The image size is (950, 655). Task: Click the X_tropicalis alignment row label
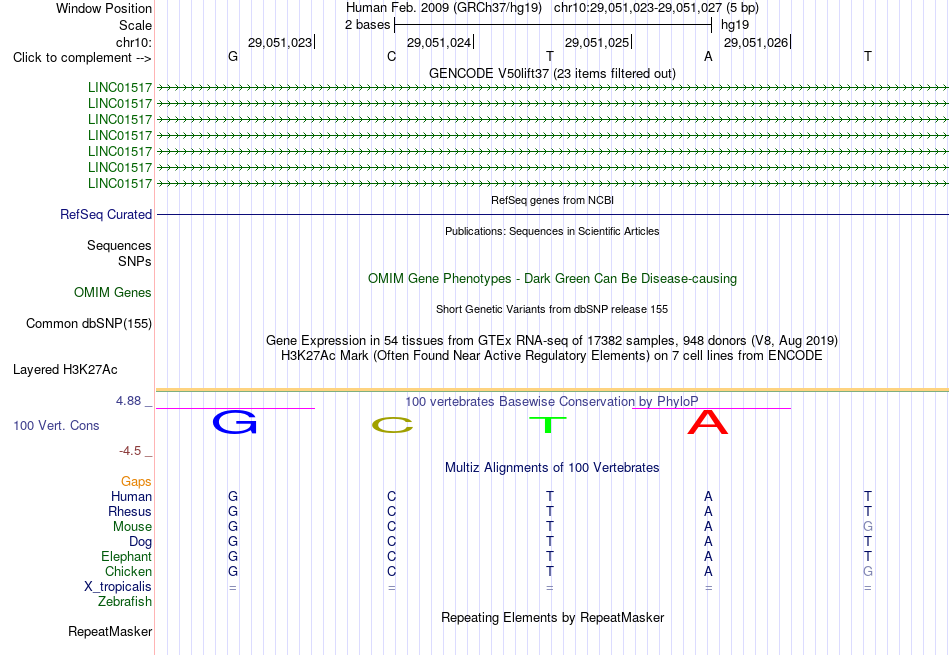(x=118, y=587)
